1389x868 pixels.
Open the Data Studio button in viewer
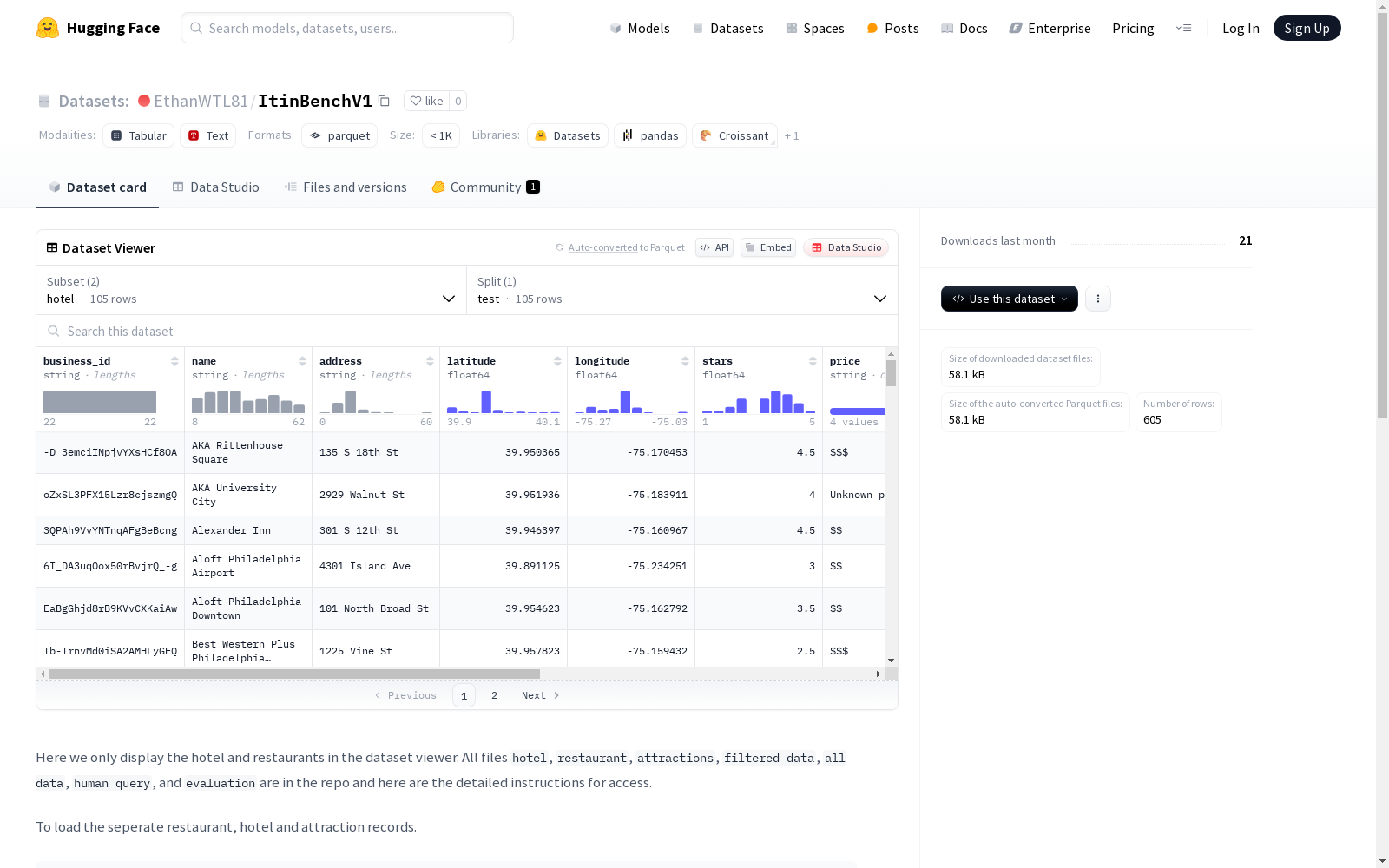(x=846, y=247)
